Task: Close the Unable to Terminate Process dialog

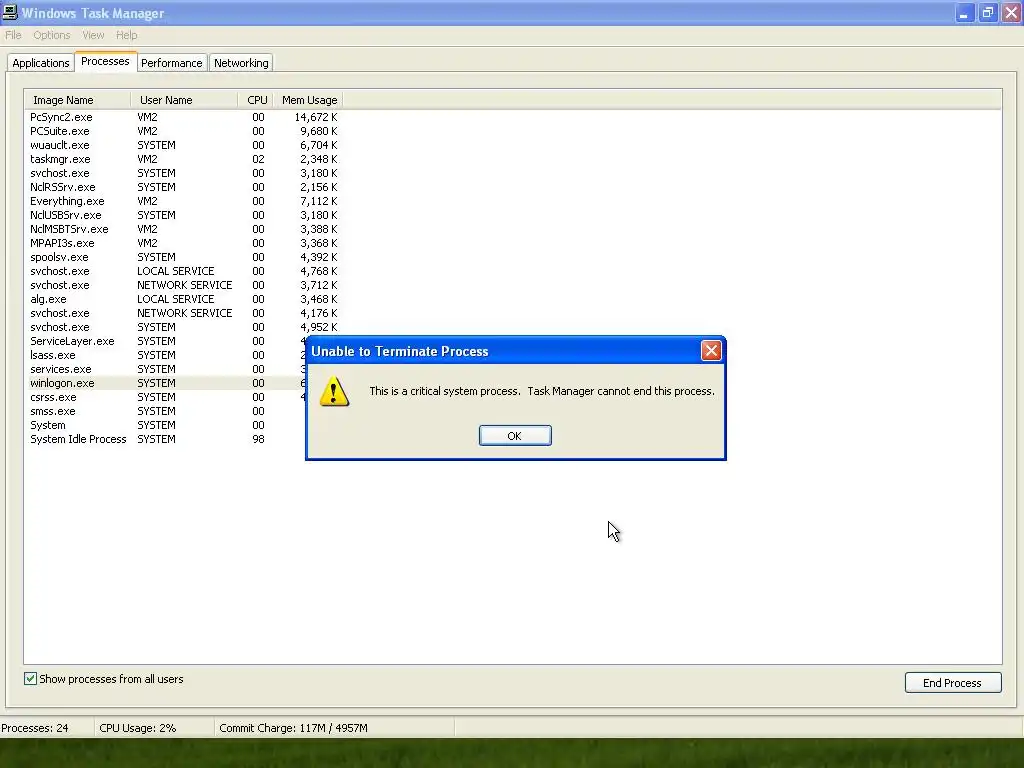Action: pyautogui.click(x=711, y=351)
